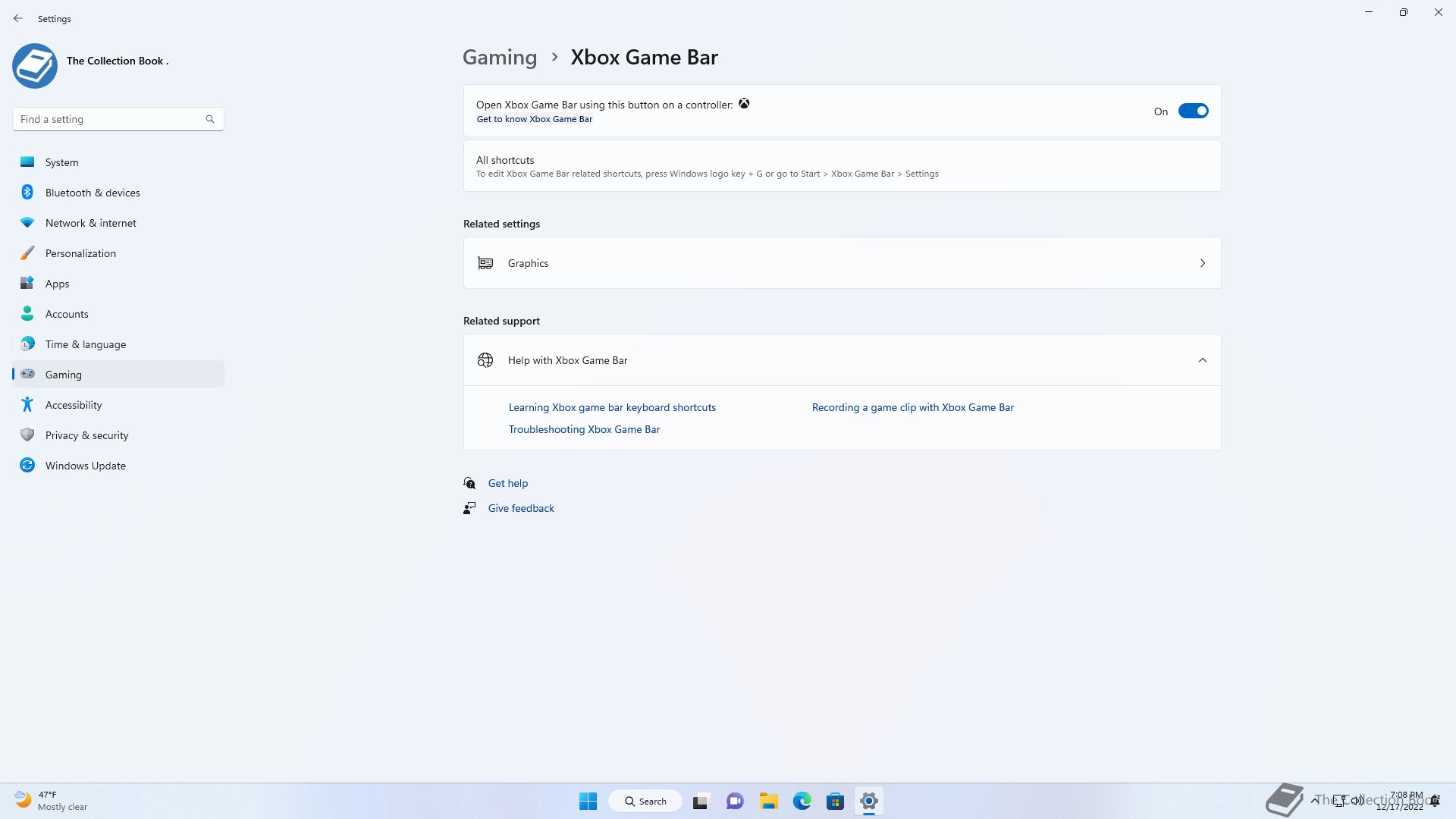Open the weather widget showing 47°F
The width and height of the screenshot is (1456, 819).
[52, 801]
